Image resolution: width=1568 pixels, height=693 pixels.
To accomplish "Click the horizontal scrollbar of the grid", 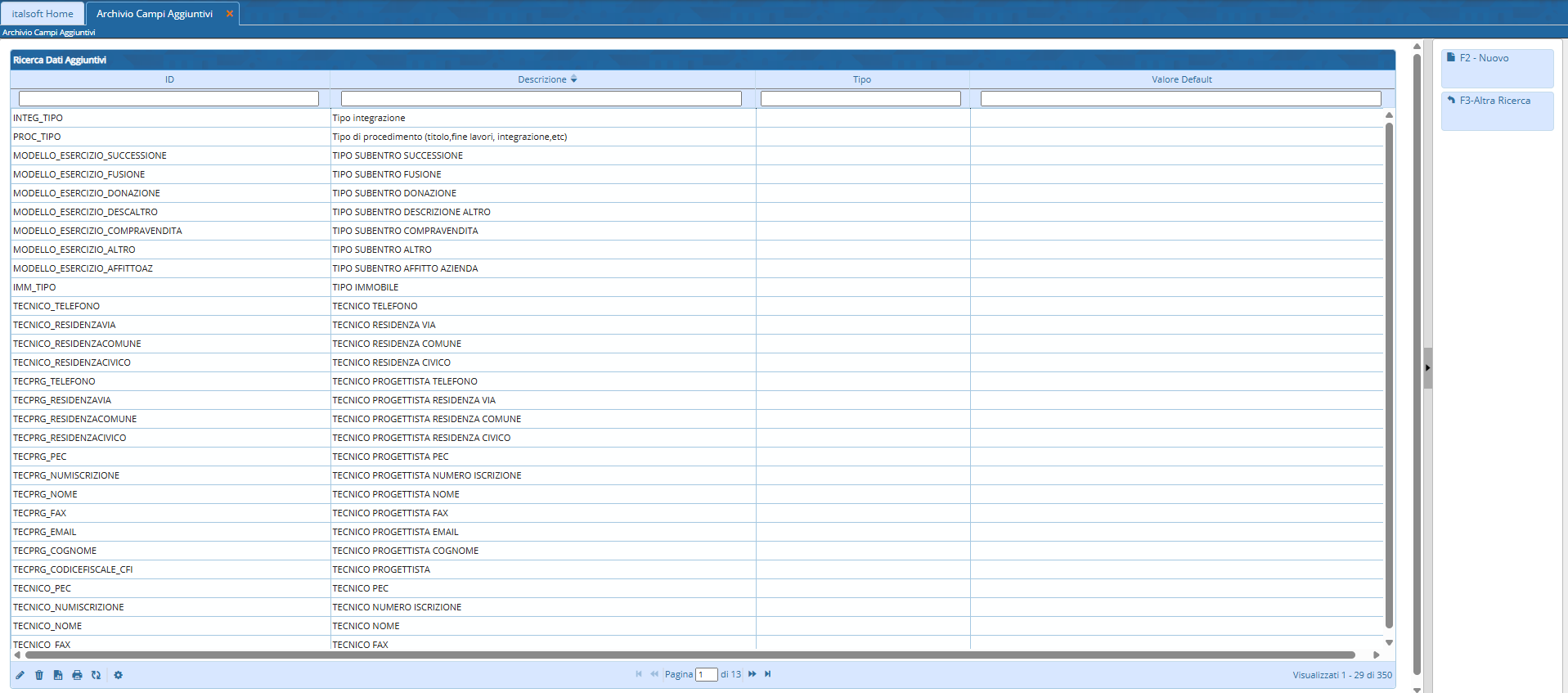I will (690, 655).
